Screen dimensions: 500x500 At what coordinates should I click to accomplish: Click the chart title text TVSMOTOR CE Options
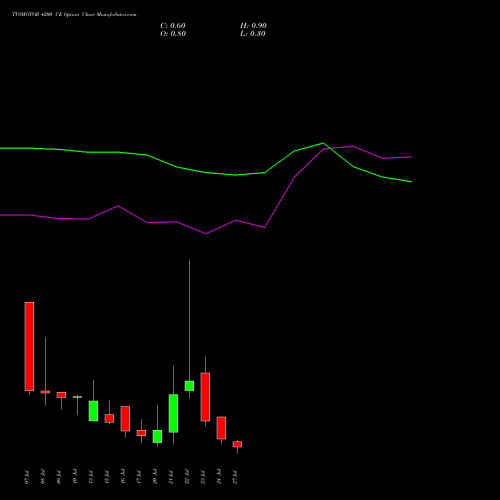tap(74, 15)
